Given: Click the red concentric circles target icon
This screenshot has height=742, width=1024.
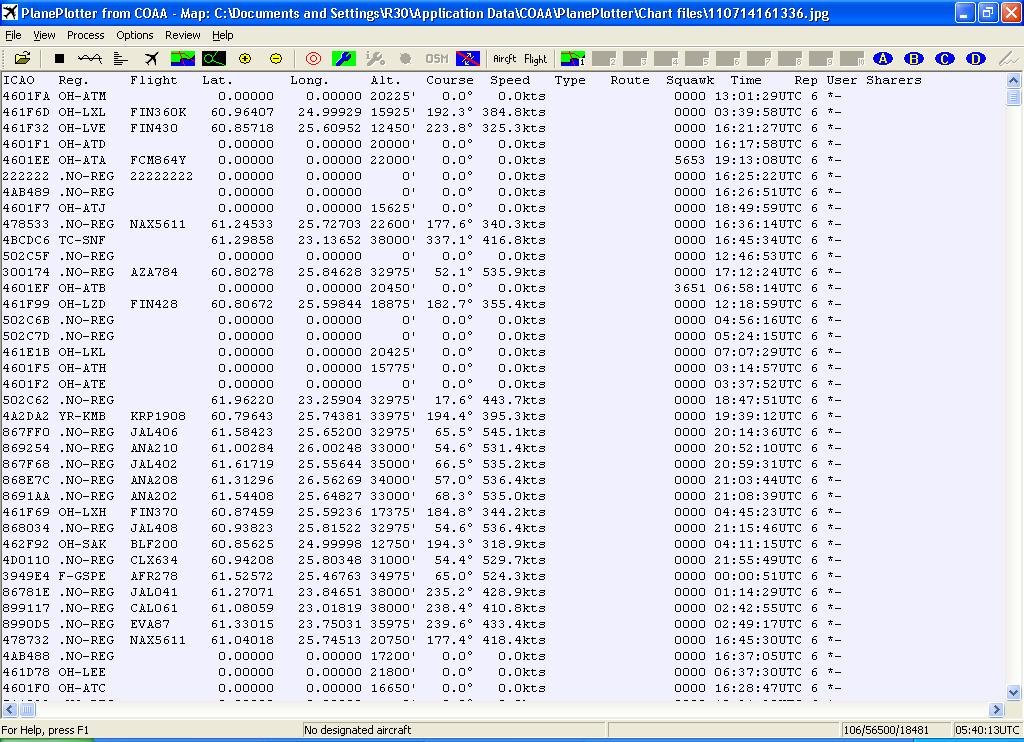Looking at the screenshot, I should coord(313,59).
